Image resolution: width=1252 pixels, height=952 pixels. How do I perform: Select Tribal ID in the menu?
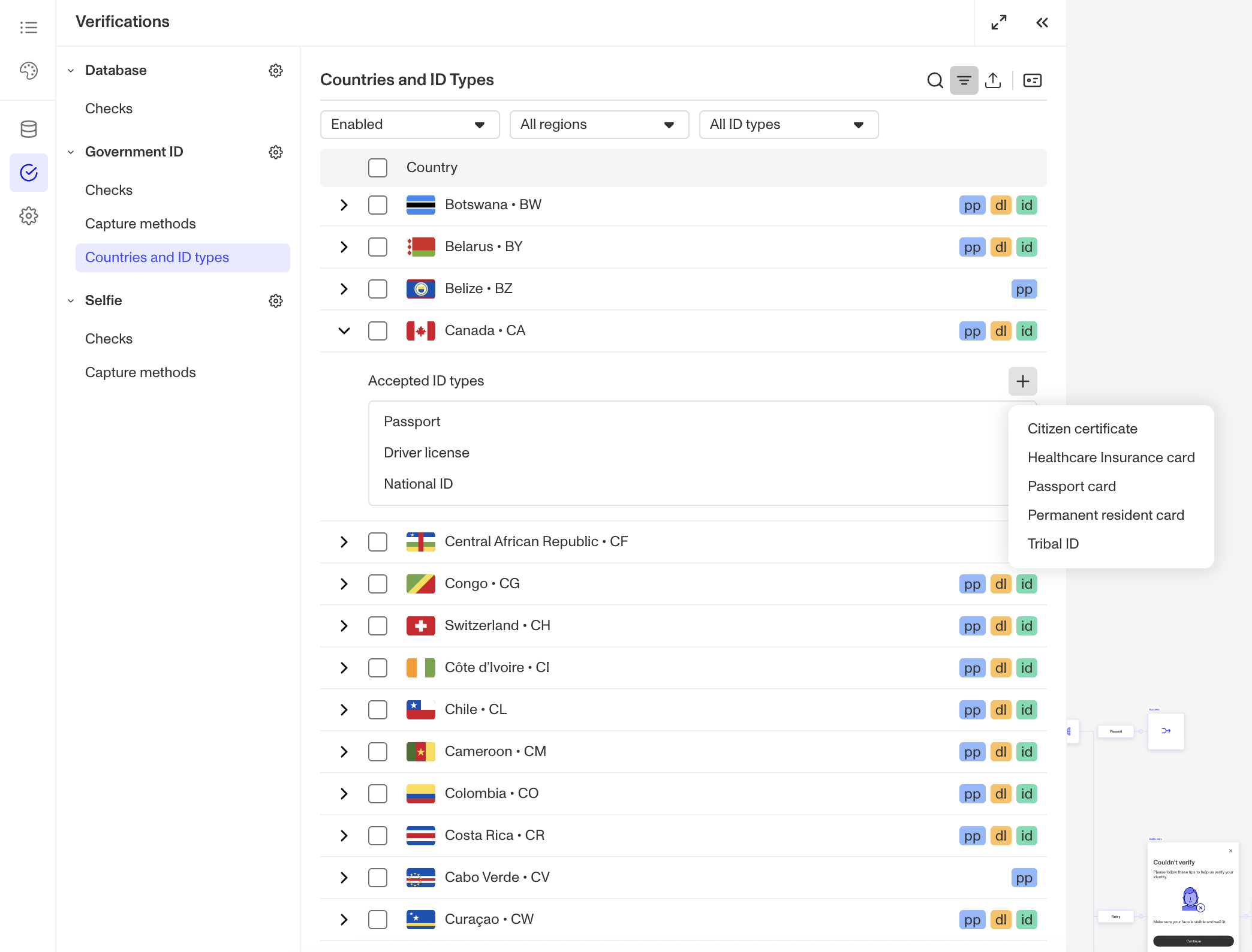1053,544
